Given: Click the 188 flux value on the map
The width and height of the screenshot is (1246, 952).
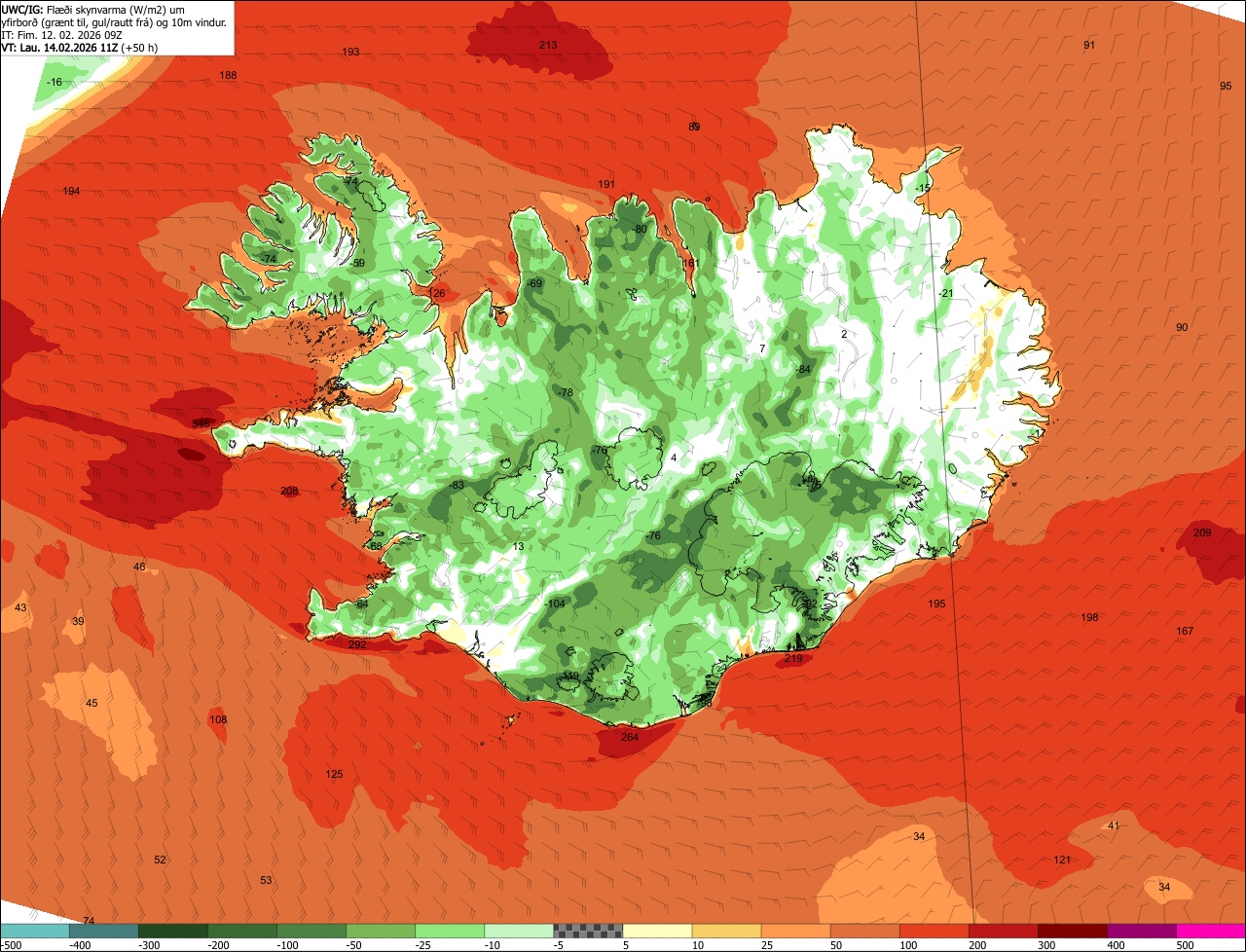Looking at the screenshot, I should (228, 75).
